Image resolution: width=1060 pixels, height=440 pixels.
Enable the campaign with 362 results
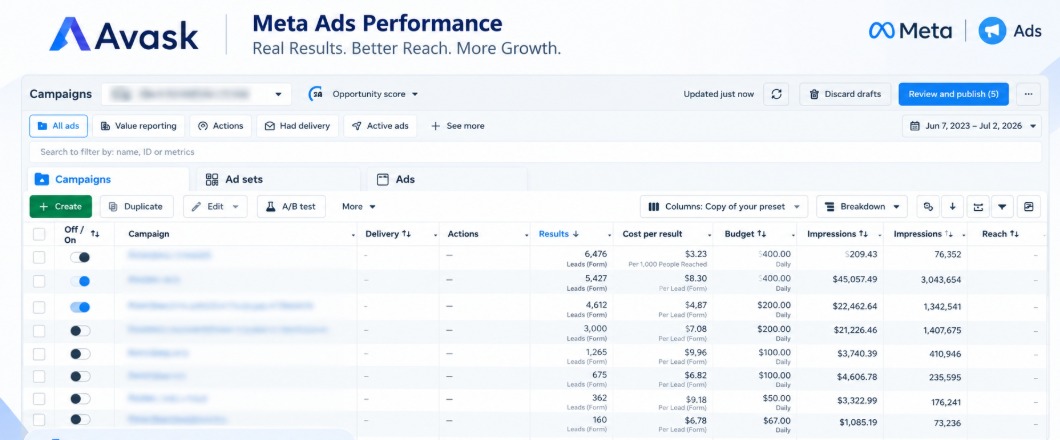80,399
